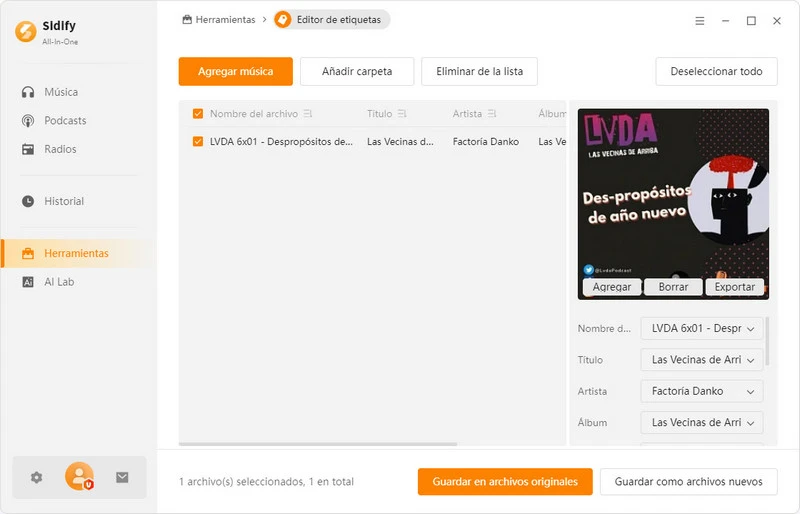The height and width of the screenshot is (514, 800).
Task: Select the 'Factoría Danko' artist cell
Action: click(x=486, y=141)
